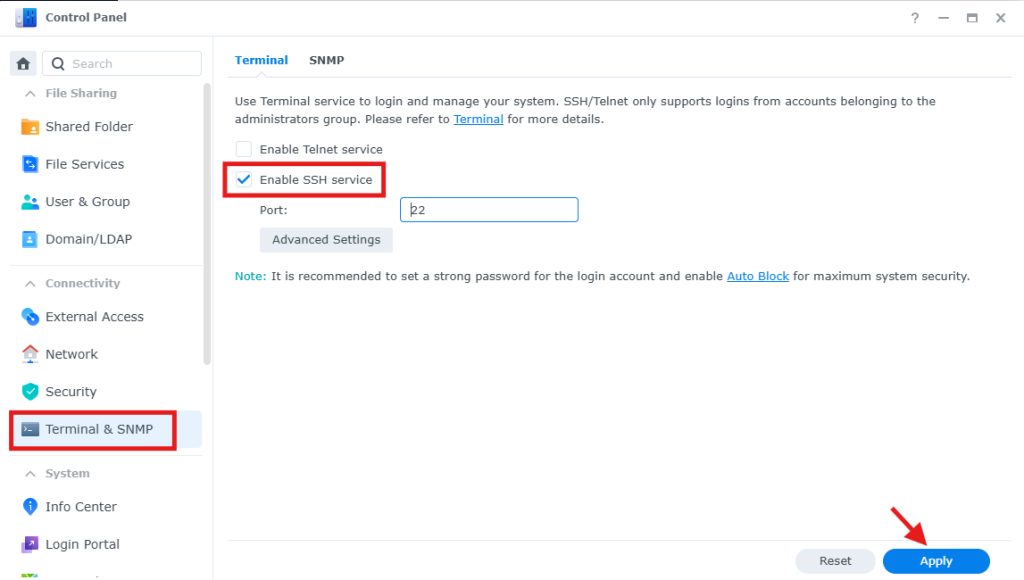Viewport: 1024px width, 580px height.
Task: Open the Security shield item
Action: coord(71,392)
